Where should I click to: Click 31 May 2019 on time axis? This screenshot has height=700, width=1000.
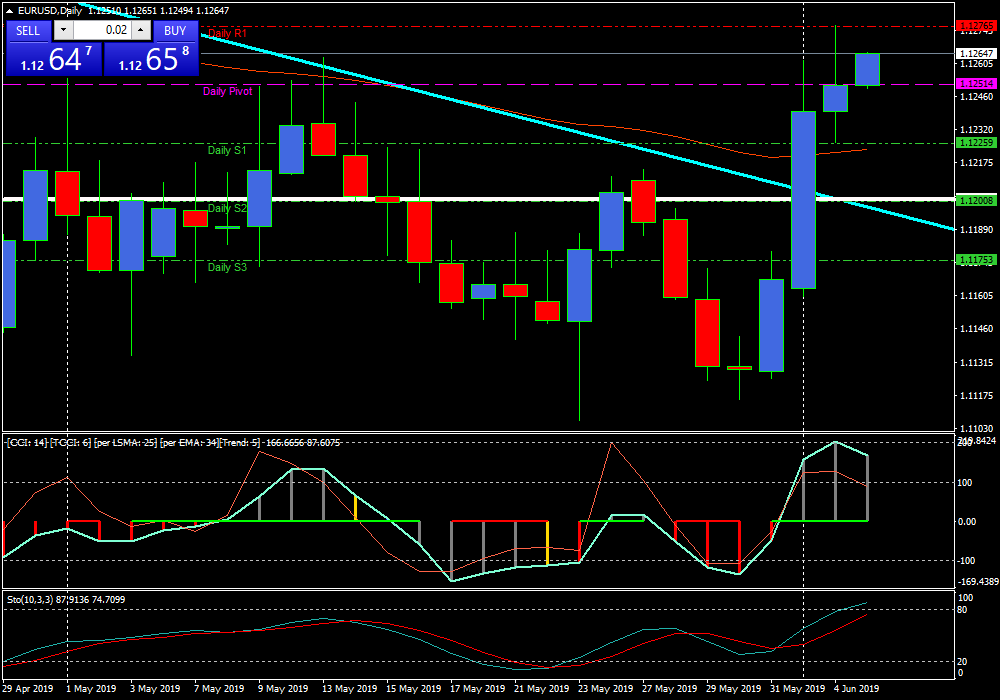click(x=795, y=689)
